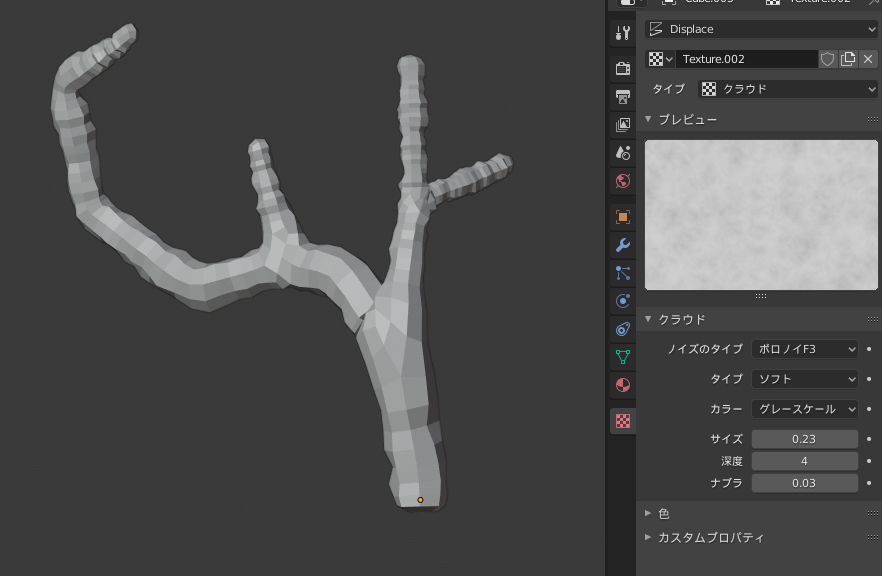Open the カラー グレースケール dropdown
This screenshot has width=882, height=576.
point(805,409)
